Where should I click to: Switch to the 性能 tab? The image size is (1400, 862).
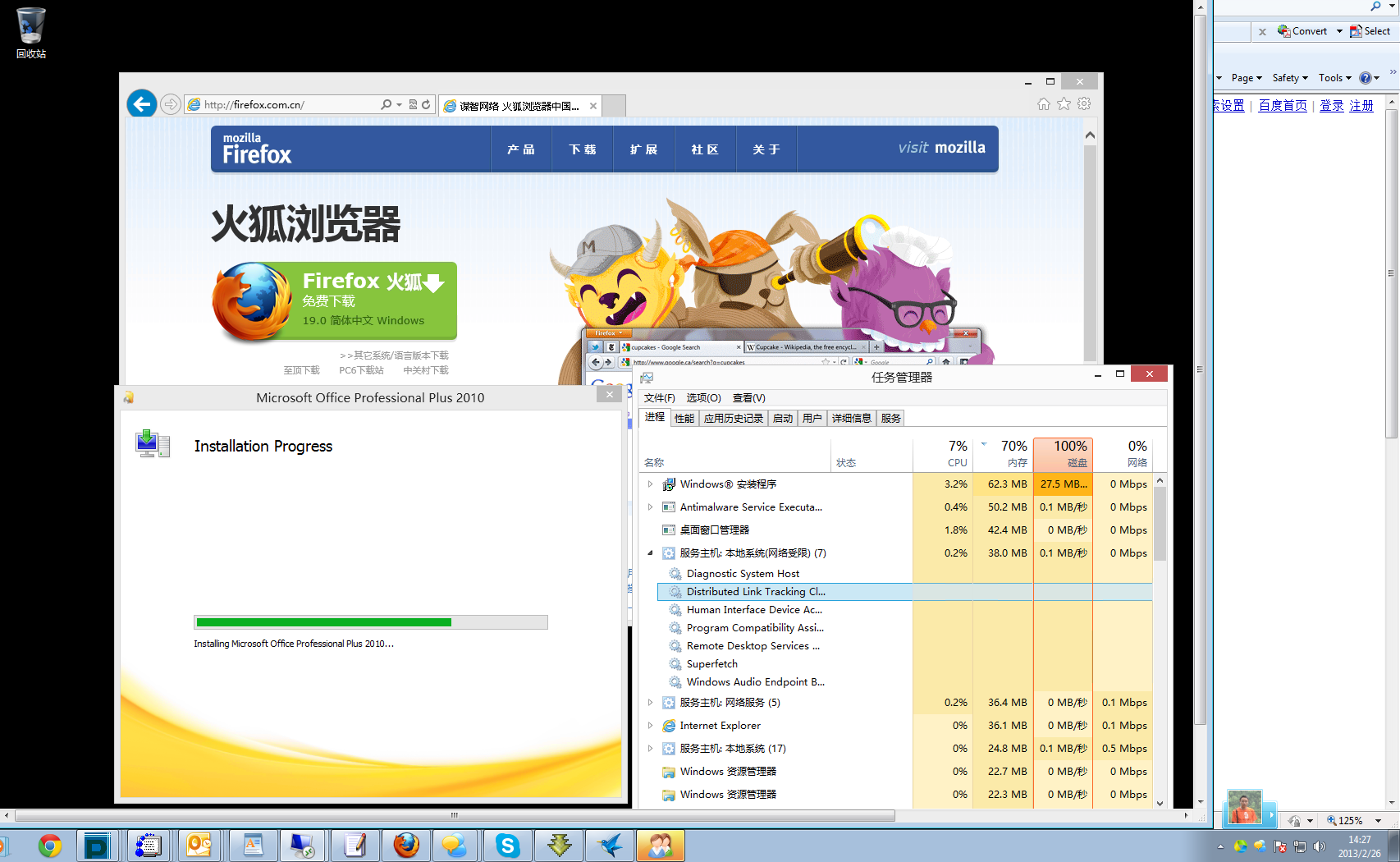[x=684, y=419]
